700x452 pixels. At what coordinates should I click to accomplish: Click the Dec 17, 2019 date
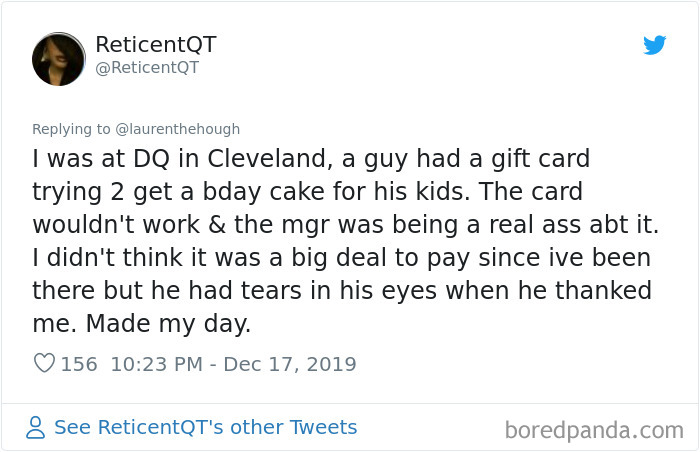290,364
